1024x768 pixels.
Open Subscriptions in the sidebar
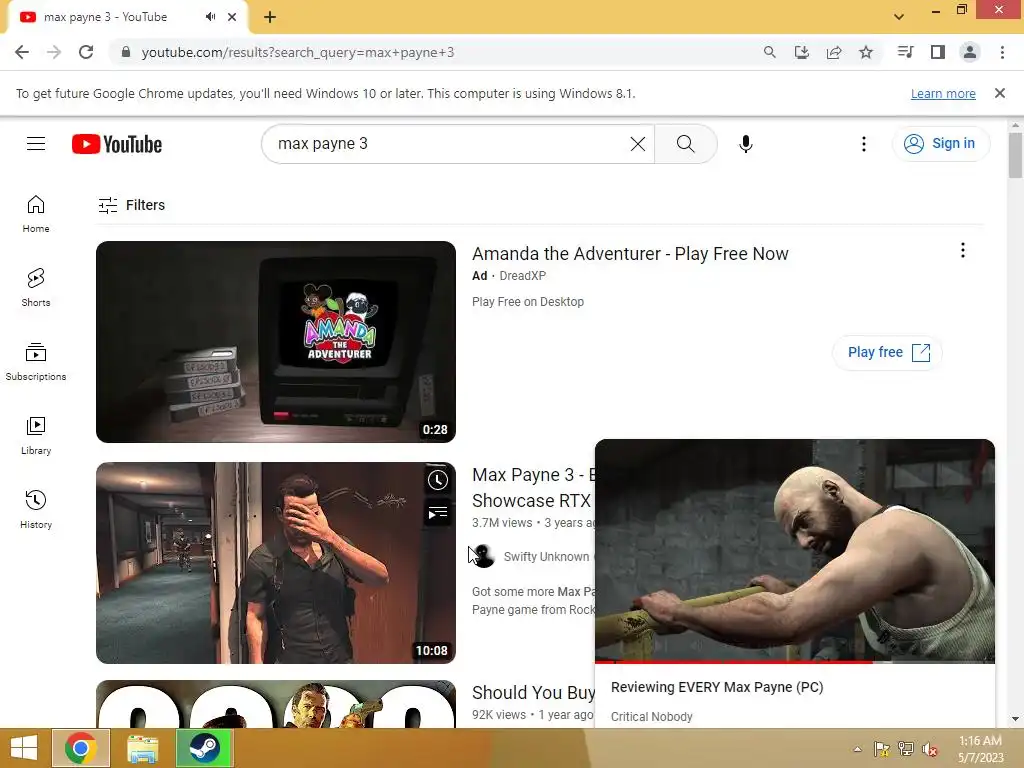(36, 362)
